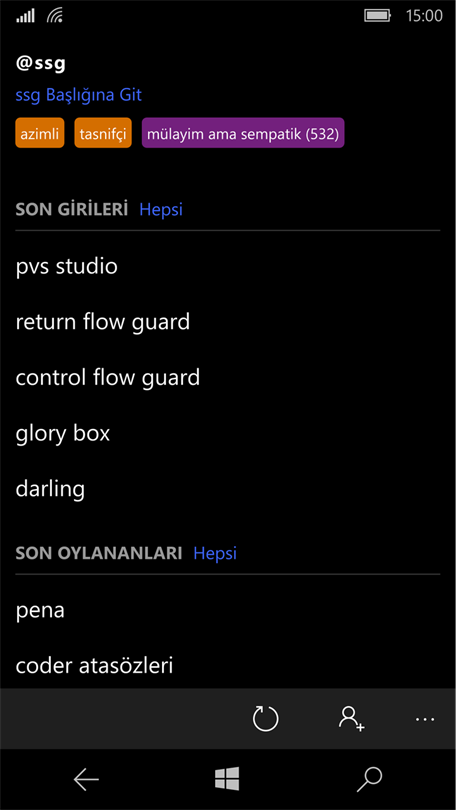Screen dimensions: 456x810
Task: Tap the follow user icon
Action: pos(352,719)
